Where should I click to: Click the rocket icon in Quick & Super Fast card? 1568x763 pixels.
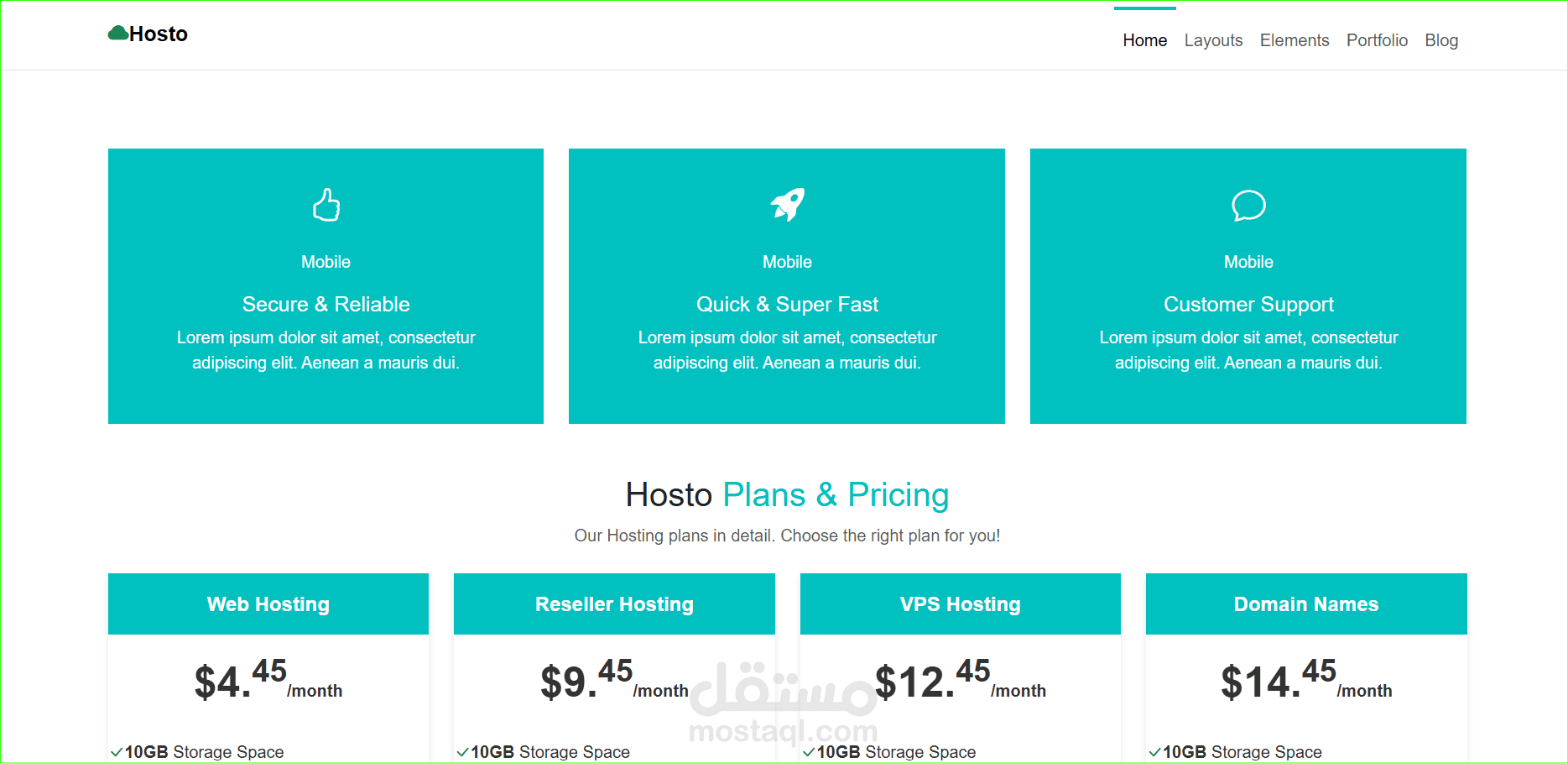tap(788, 204)
